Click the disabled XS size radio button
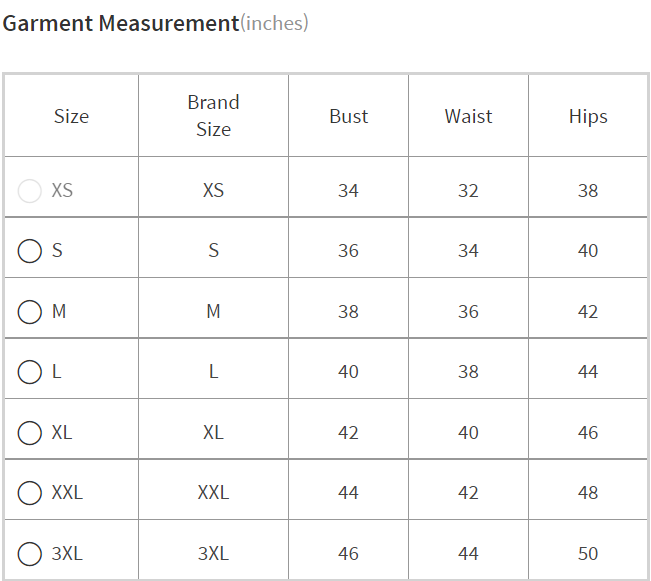 click(x=29, y=191)
